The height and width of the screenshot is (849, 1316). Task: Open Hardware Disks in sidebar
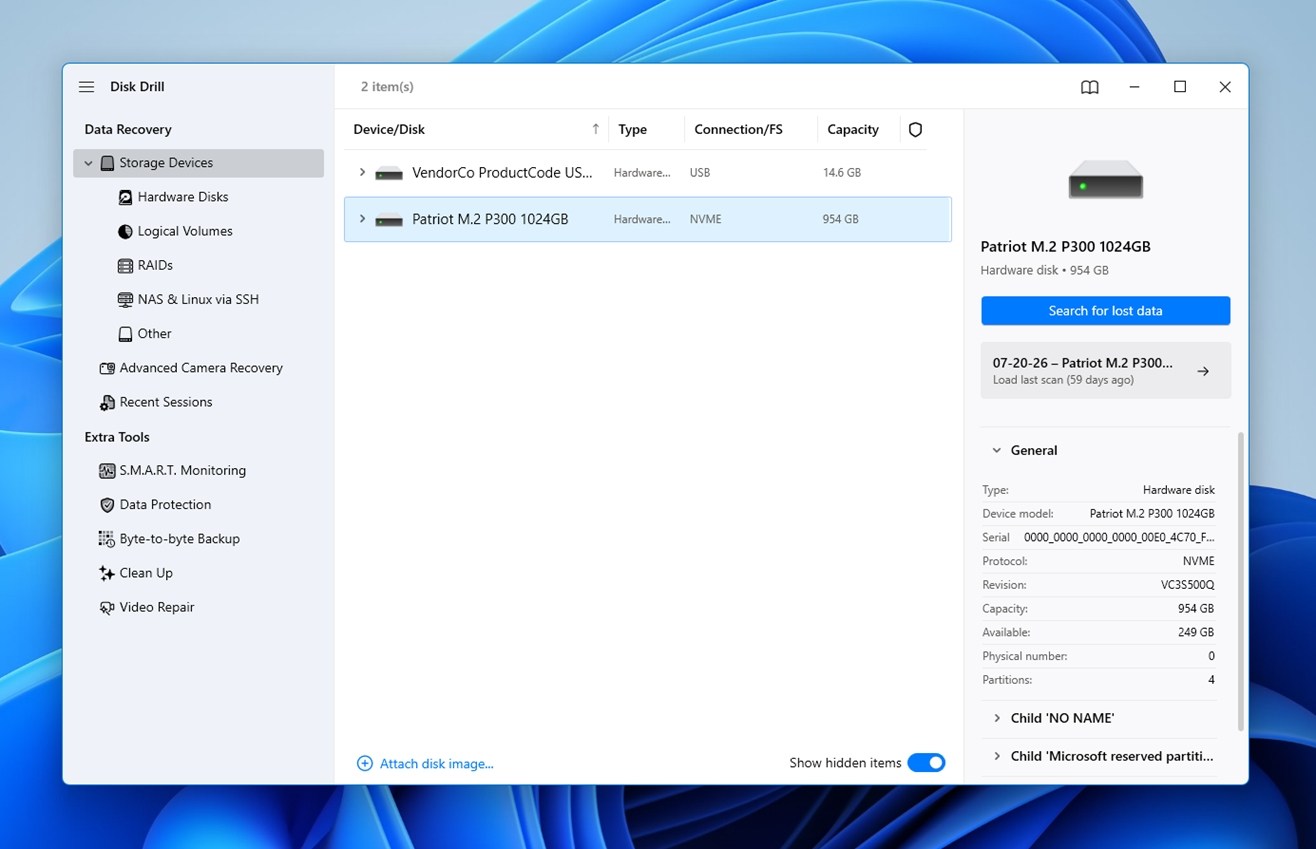[x=183, y=197]
